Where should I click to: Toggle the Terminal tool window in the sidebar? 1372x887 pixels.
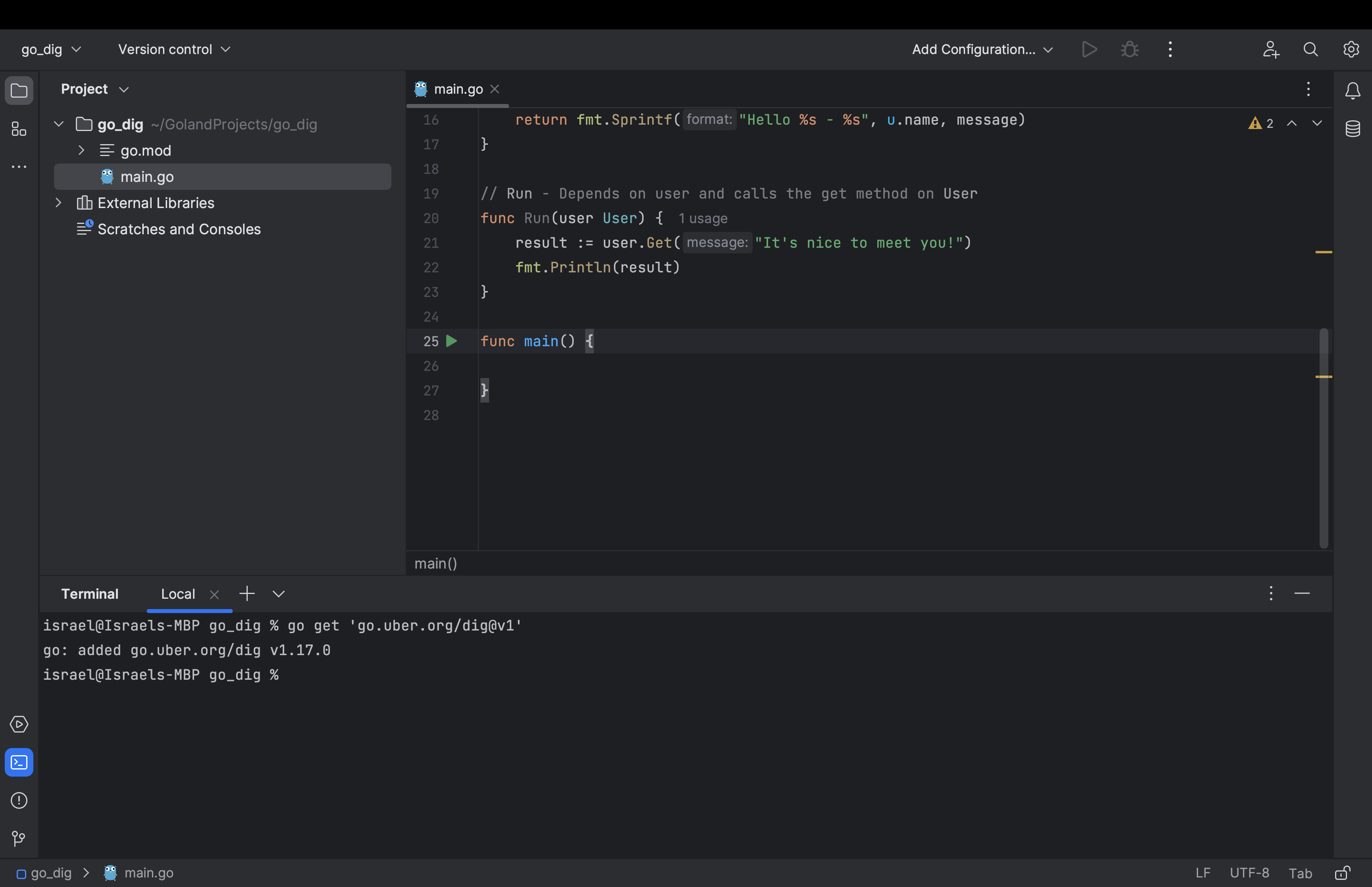[19, 762]
